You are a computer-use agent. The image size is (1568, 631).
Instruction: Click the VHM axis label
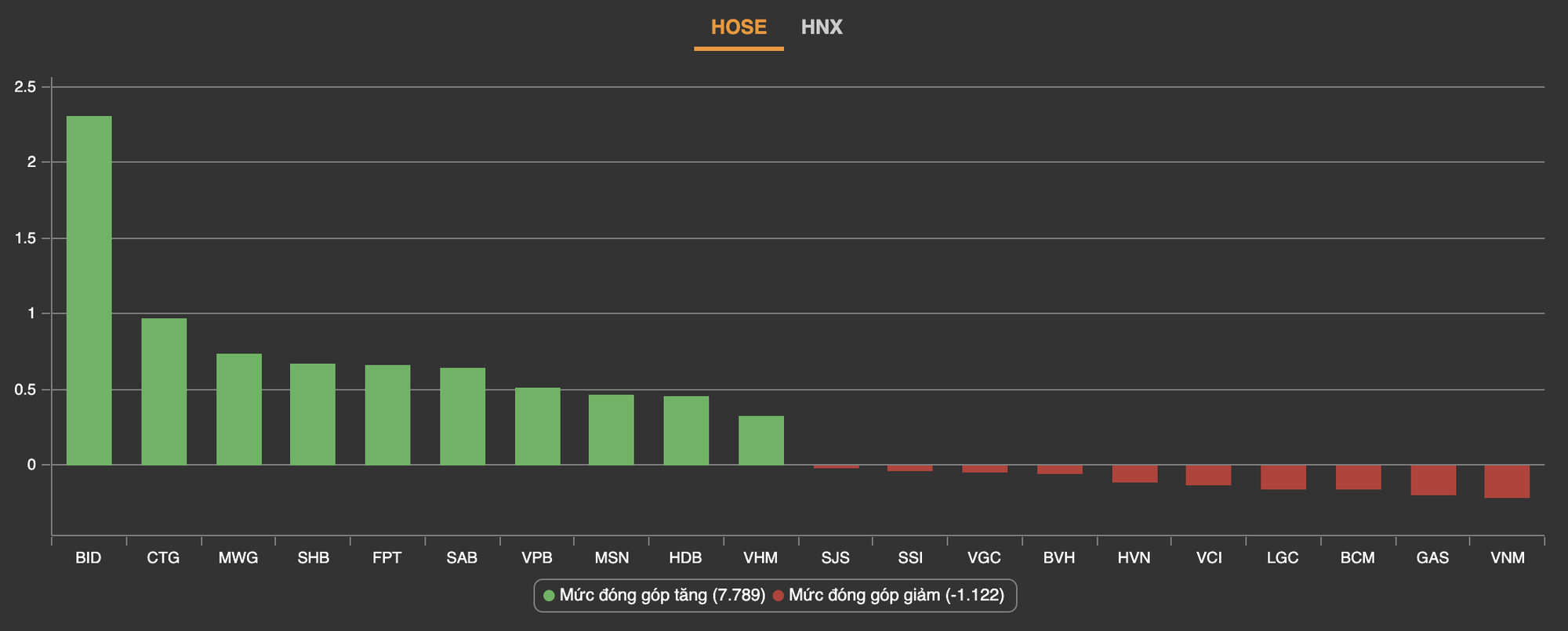click(x=760, y=558)
